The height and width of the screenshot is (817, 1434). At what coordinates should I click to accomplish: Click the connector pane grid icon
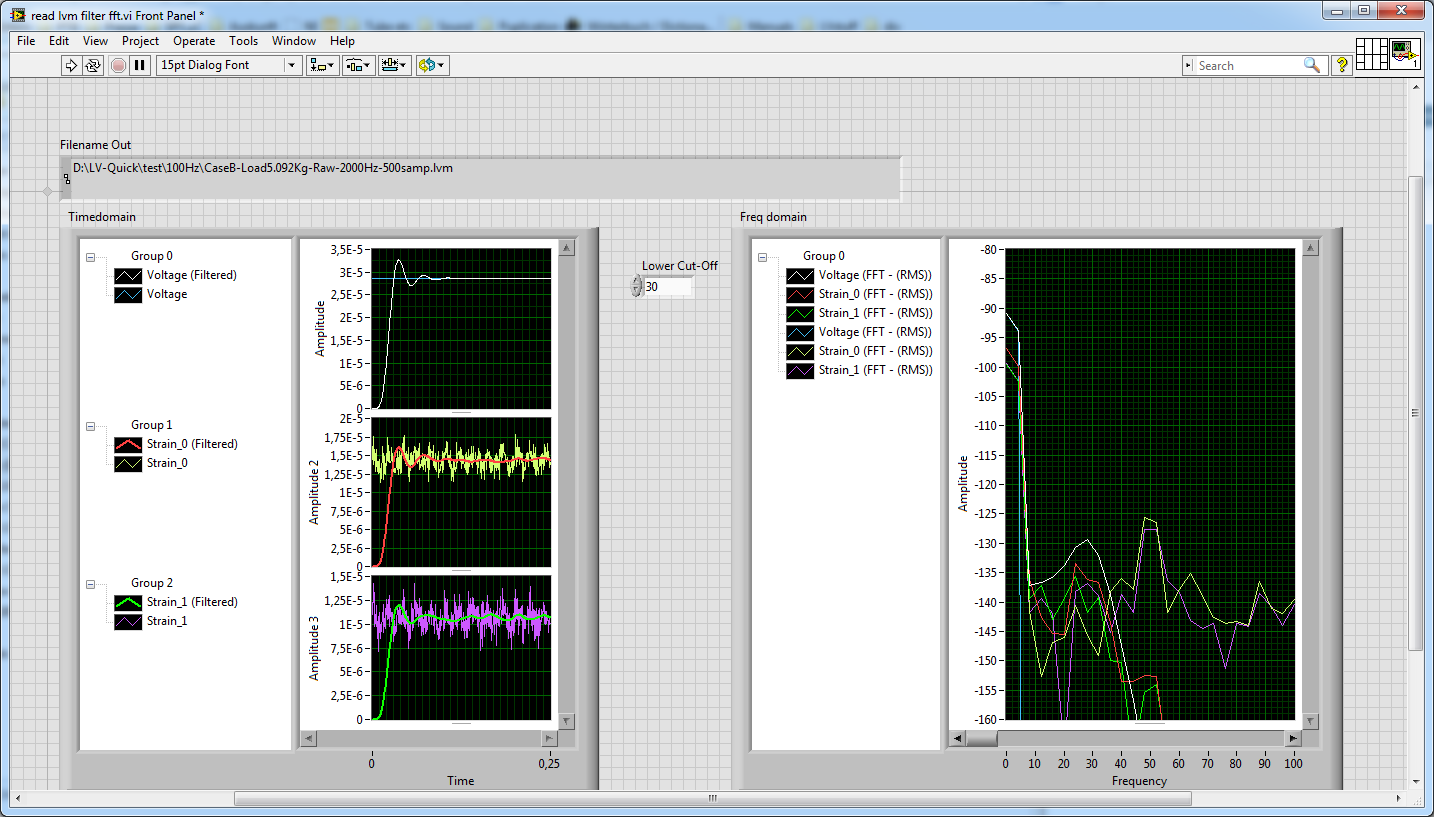point(1372,54)
